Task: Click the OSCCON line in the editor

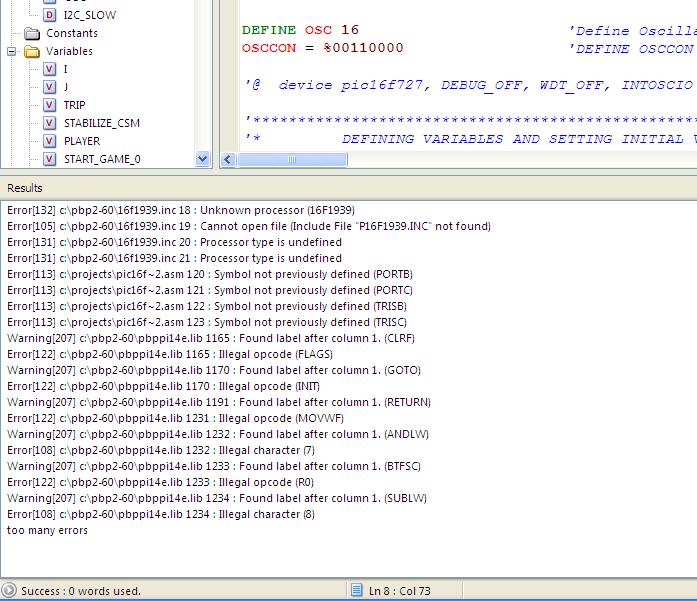Action: click(x=322, y=48)
